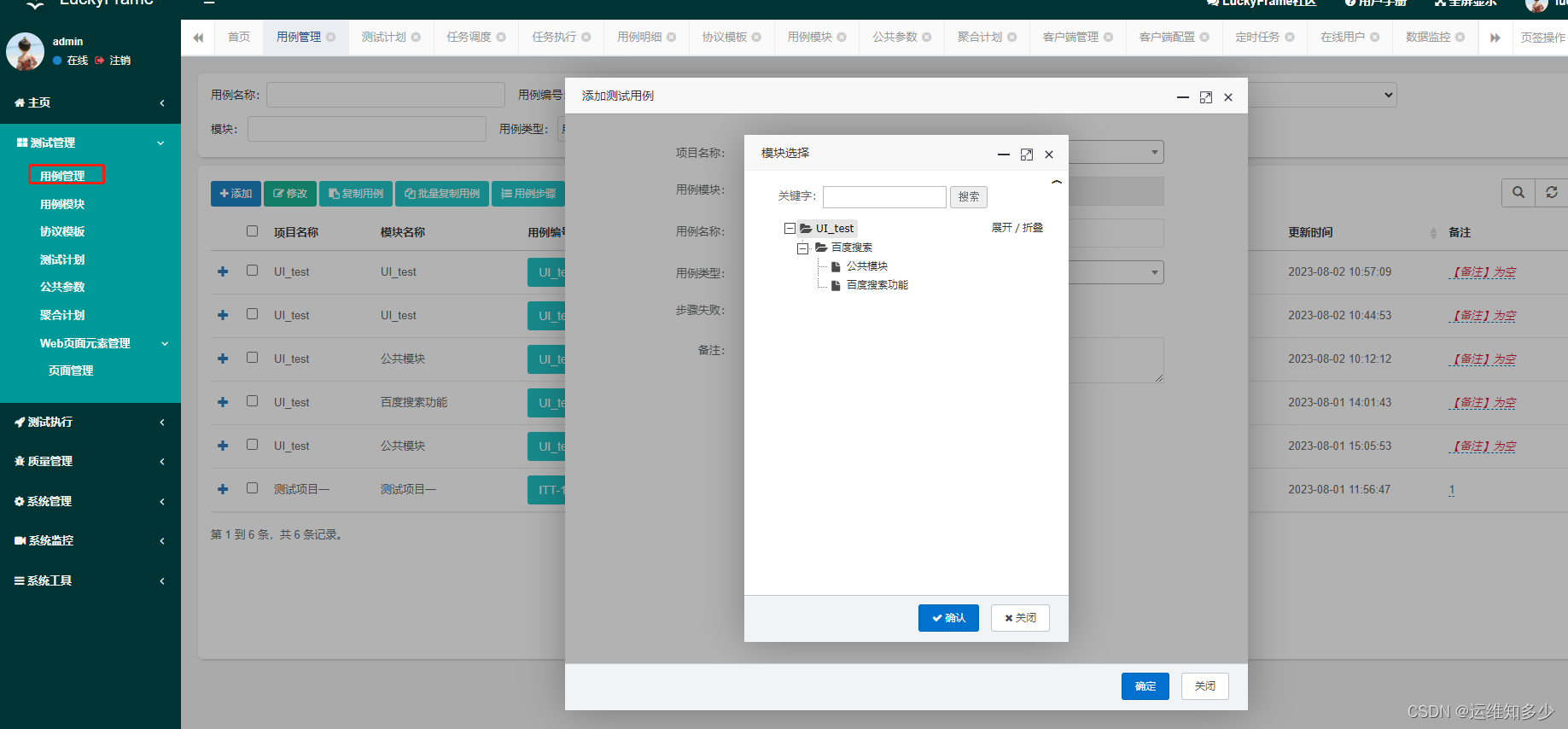Check the row dated 2023-08-02 10:57:09

[x=252, y=271]
